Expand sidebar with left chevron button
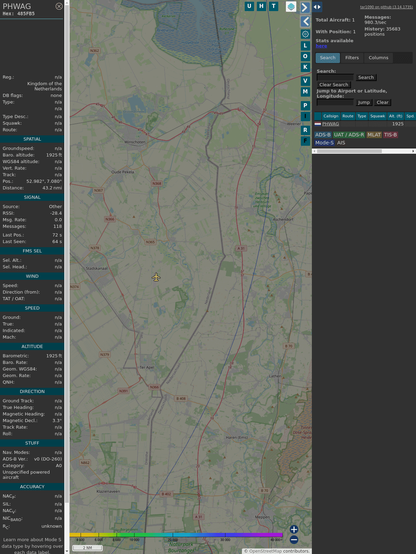The width and height of the screenshot is (416, 554). (305, 22)
